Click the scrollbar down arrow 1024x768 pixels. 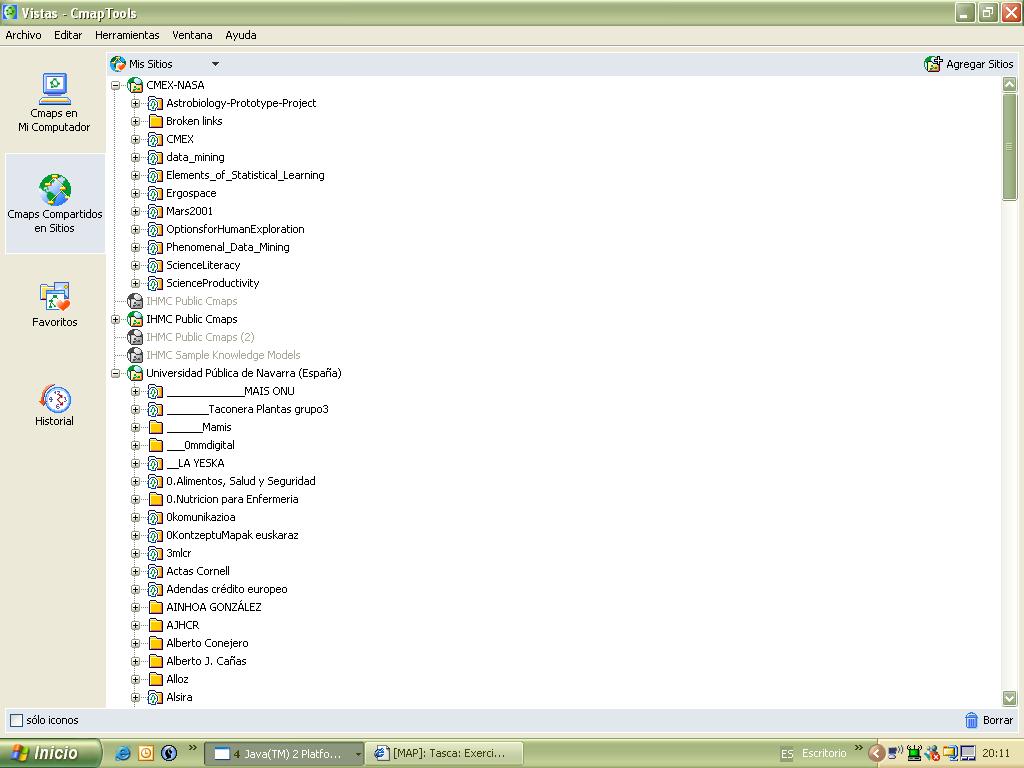tap(1009, 698)
